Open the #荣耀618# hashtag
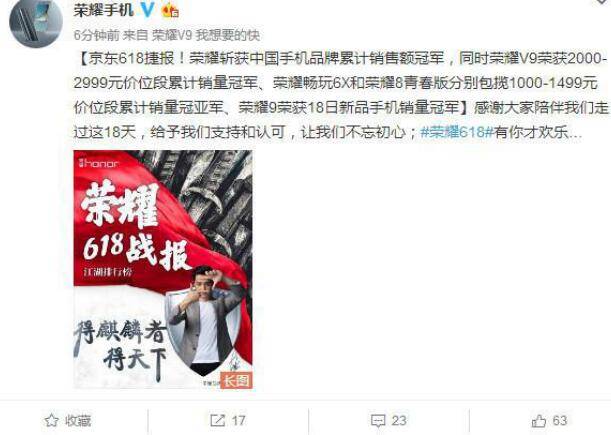 (x=457, y=132)
